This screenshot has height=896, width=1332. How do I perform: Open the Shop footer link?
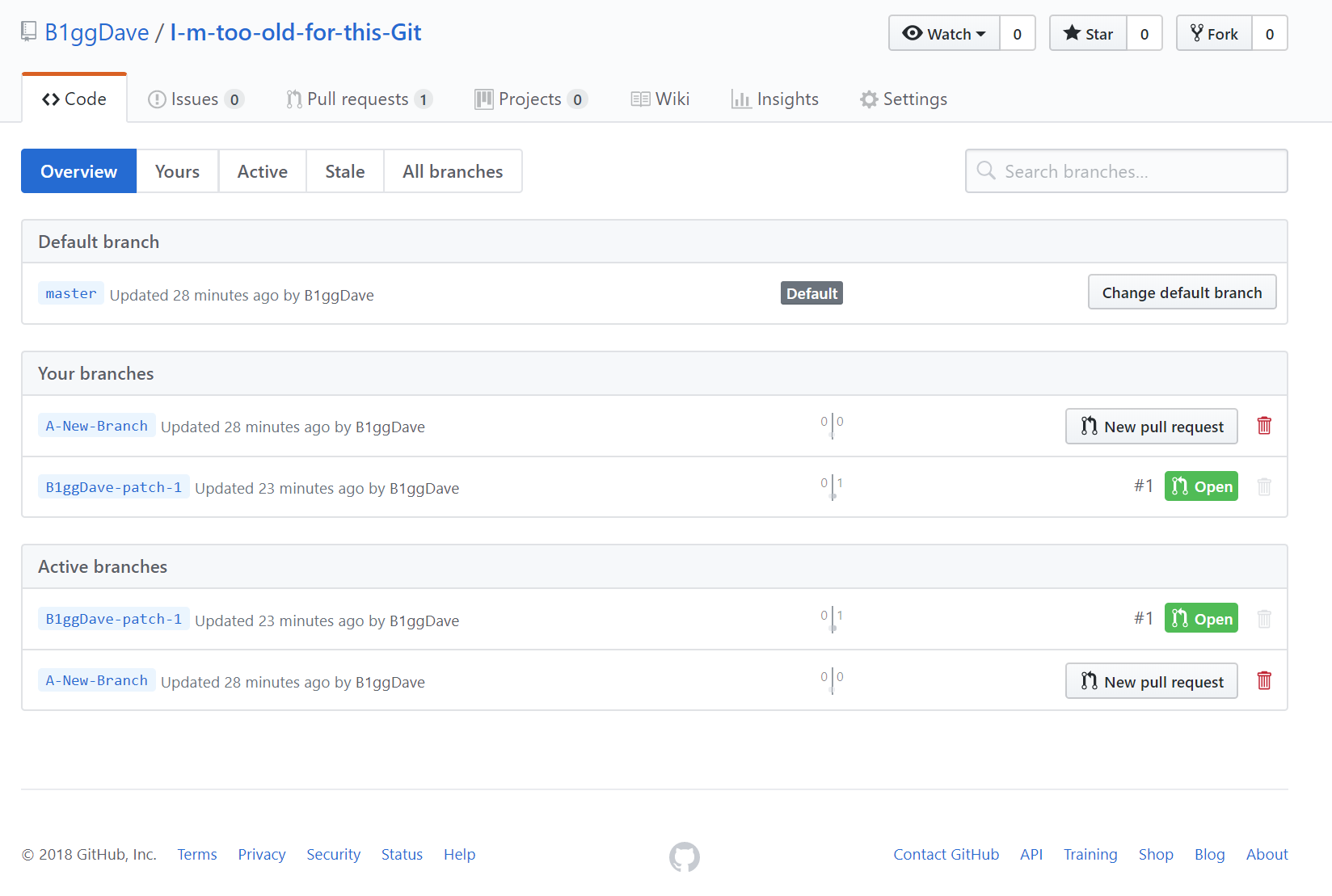coord(1156,854)
